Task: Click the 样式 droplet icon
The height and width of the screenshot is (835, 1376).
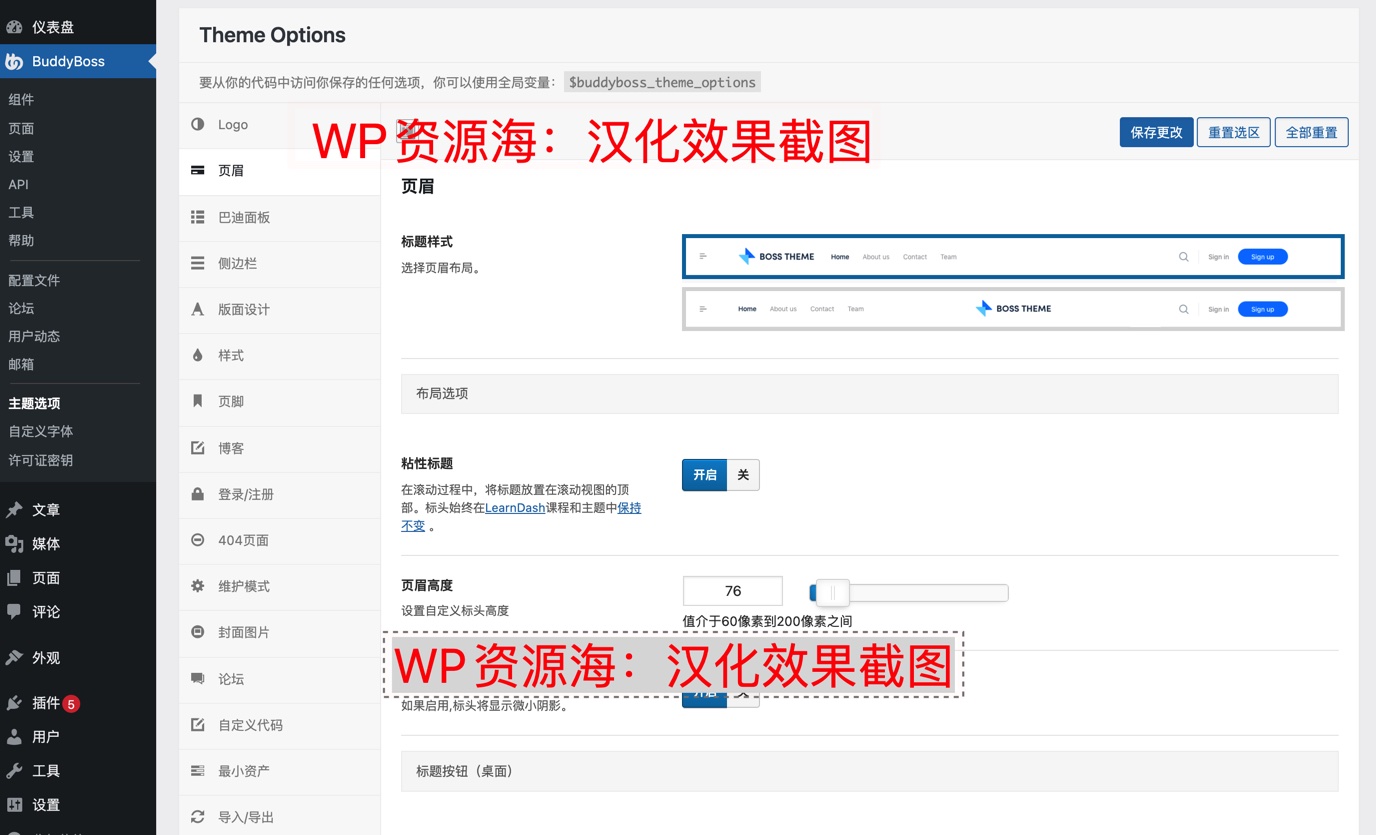Action: coord(198,355)
